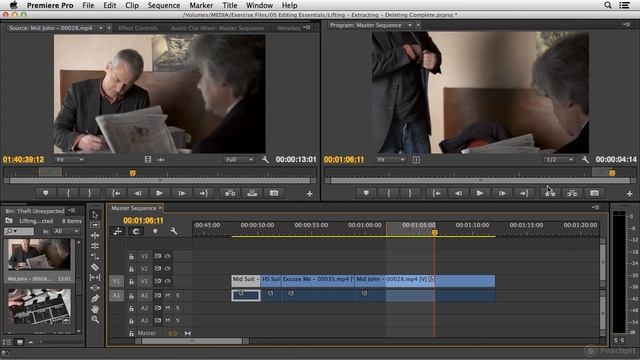Solo track A2
Image resolution: width=640 pixels, height=360 pixels.
click(178, 308)
